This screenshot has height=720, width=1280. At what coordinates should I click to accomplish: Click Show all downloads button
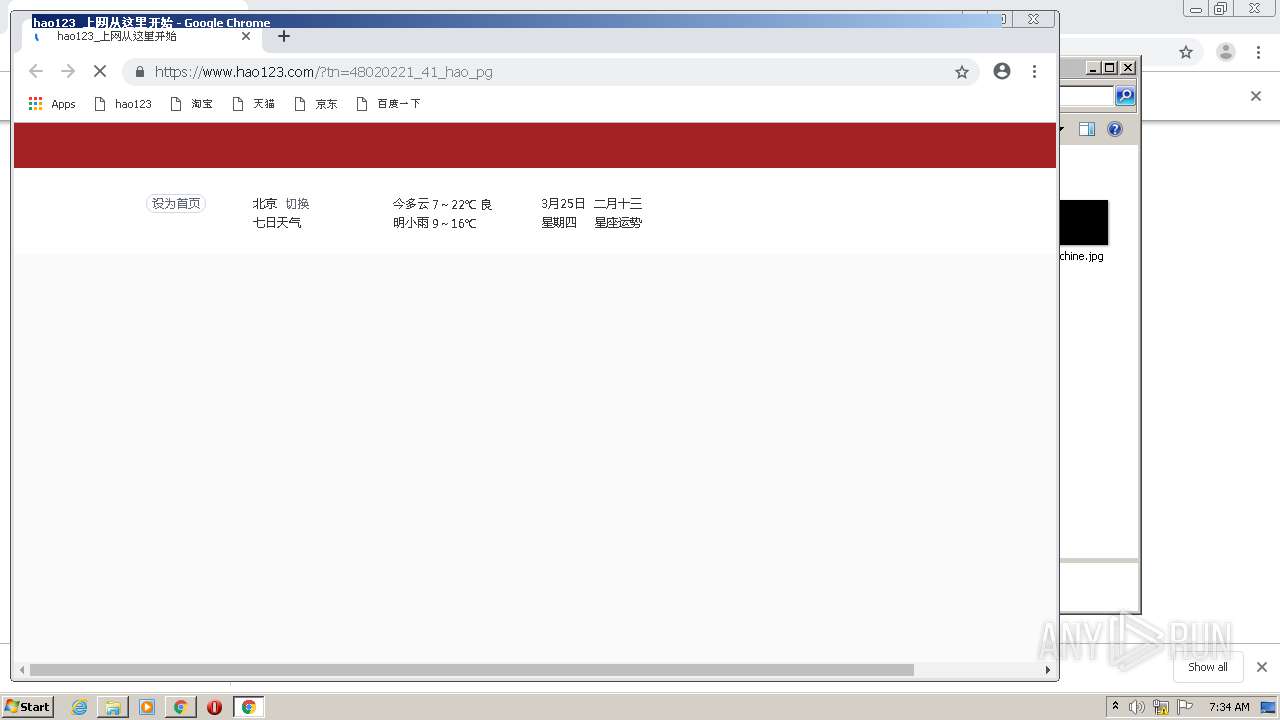point(1208,667)
